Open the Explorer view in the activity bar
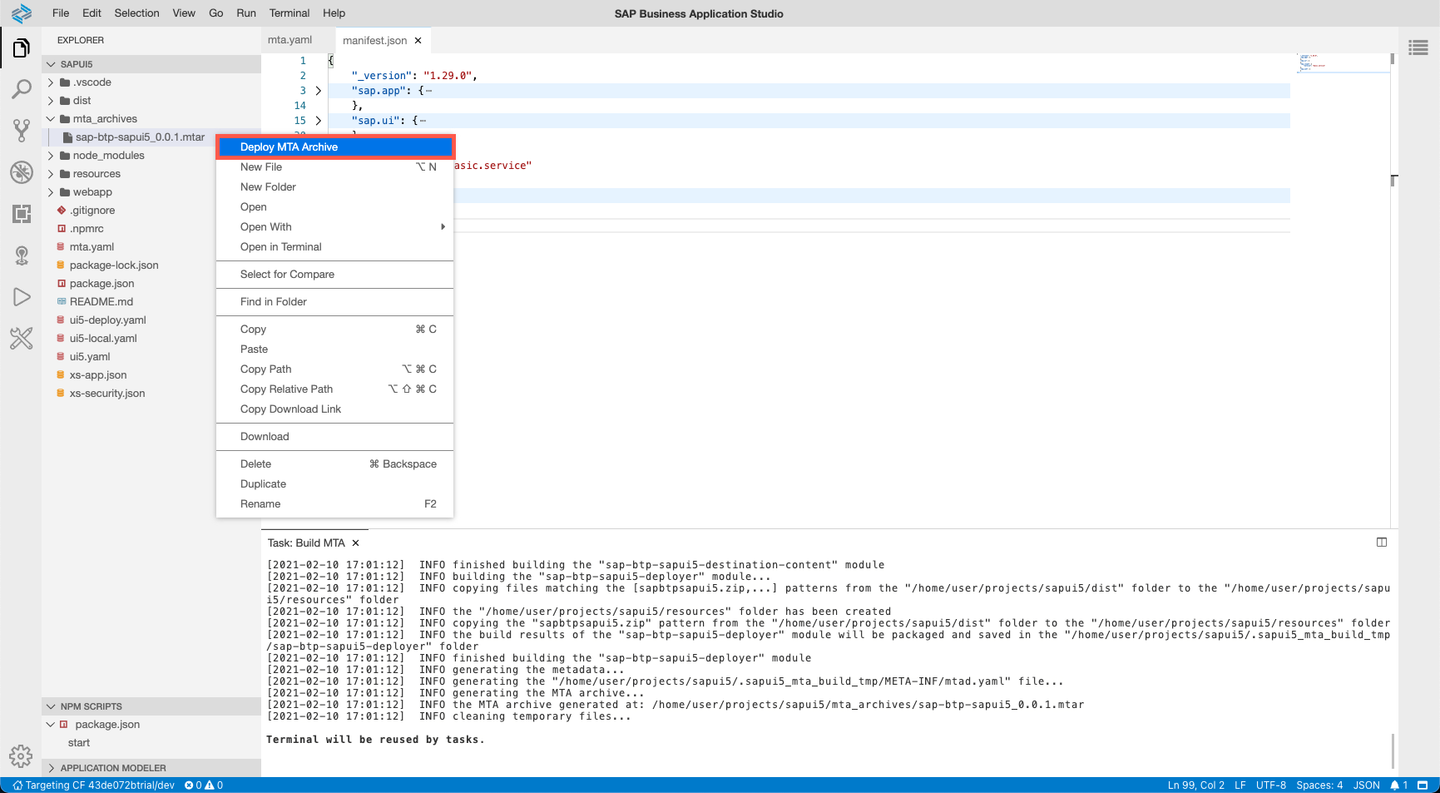1440x793 pixels. pos(21,48)
